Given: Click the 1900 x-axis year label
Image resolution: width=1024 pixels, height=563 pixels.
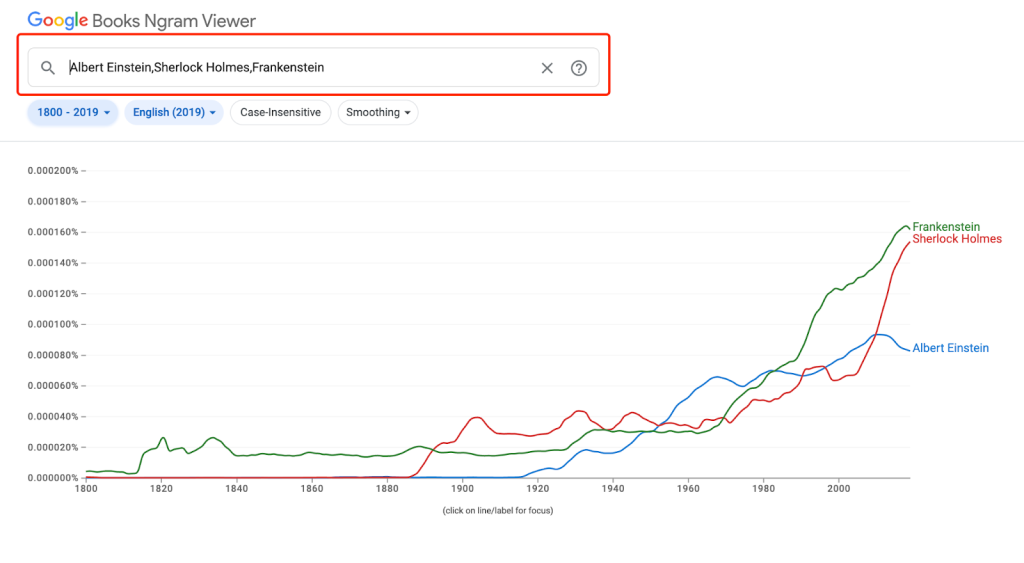Looking at the screenshot, I should coord(462,489).
